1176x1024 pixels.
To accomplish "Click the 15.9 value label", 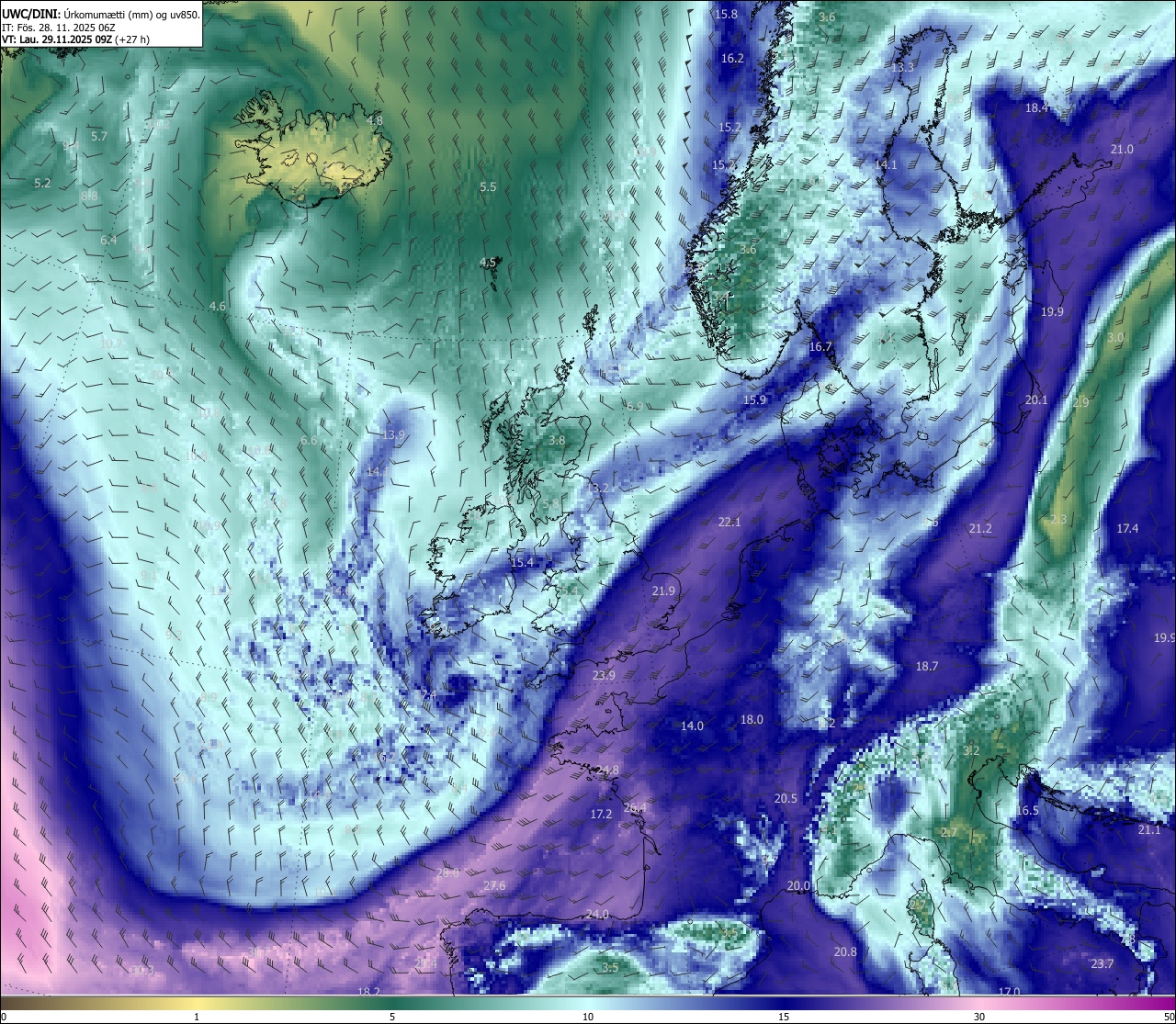I will pyautogui.click(x=754, y=400).
